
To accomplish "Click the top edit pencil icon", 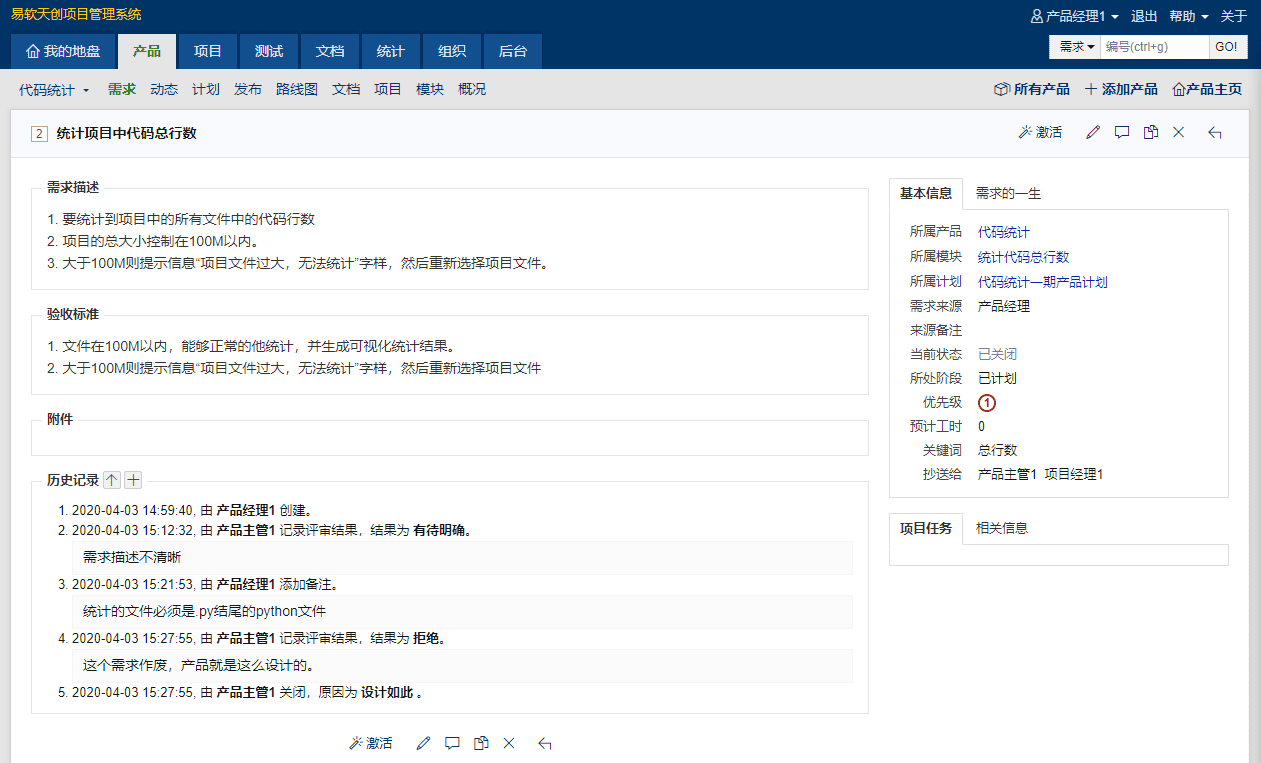I will 1093,132.
